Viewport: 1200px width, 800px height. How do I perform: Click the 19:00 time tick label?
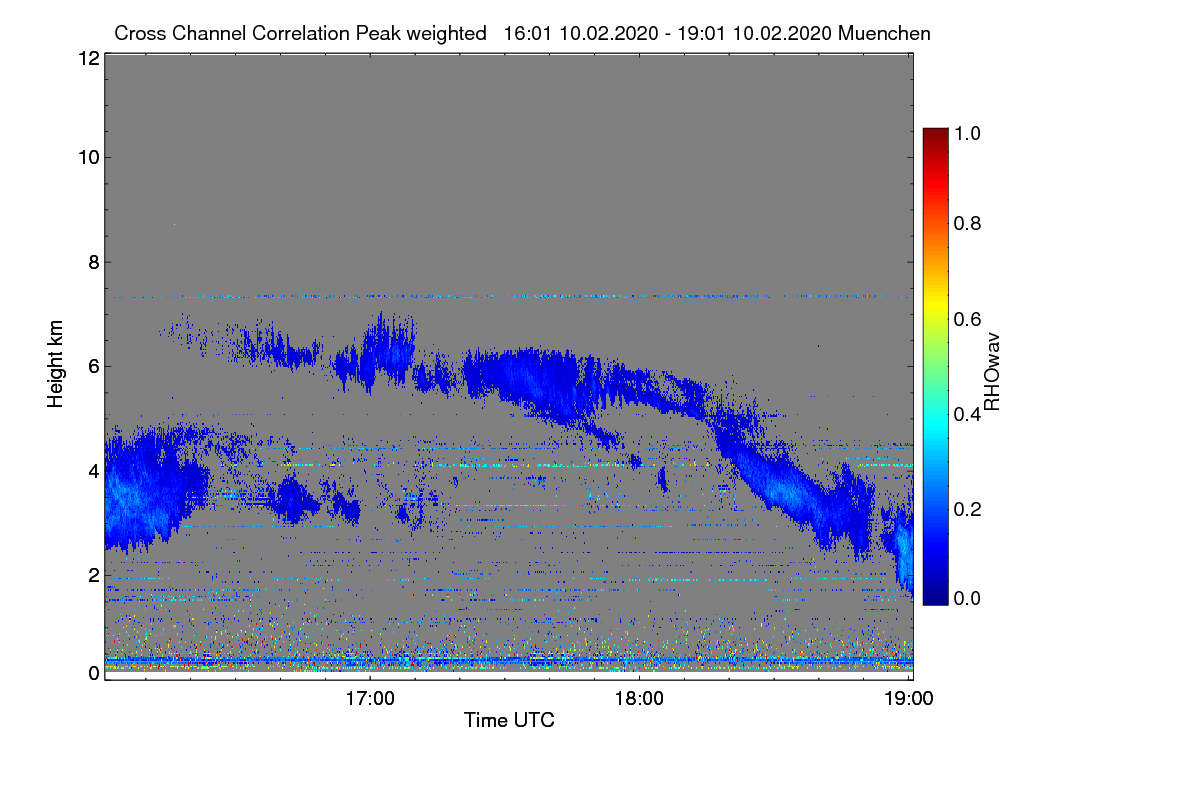click(908, 698)
